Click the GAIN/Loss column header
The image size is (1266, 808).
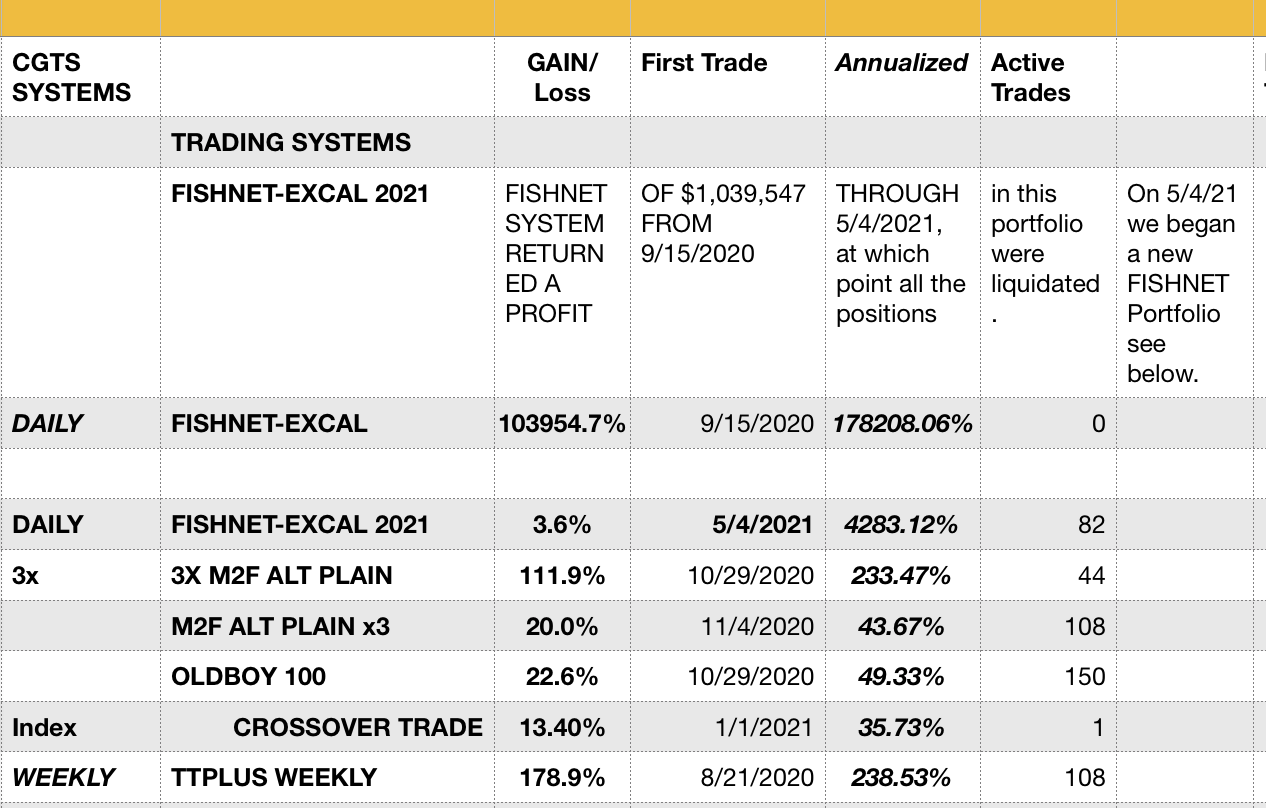tap(563, 77)
